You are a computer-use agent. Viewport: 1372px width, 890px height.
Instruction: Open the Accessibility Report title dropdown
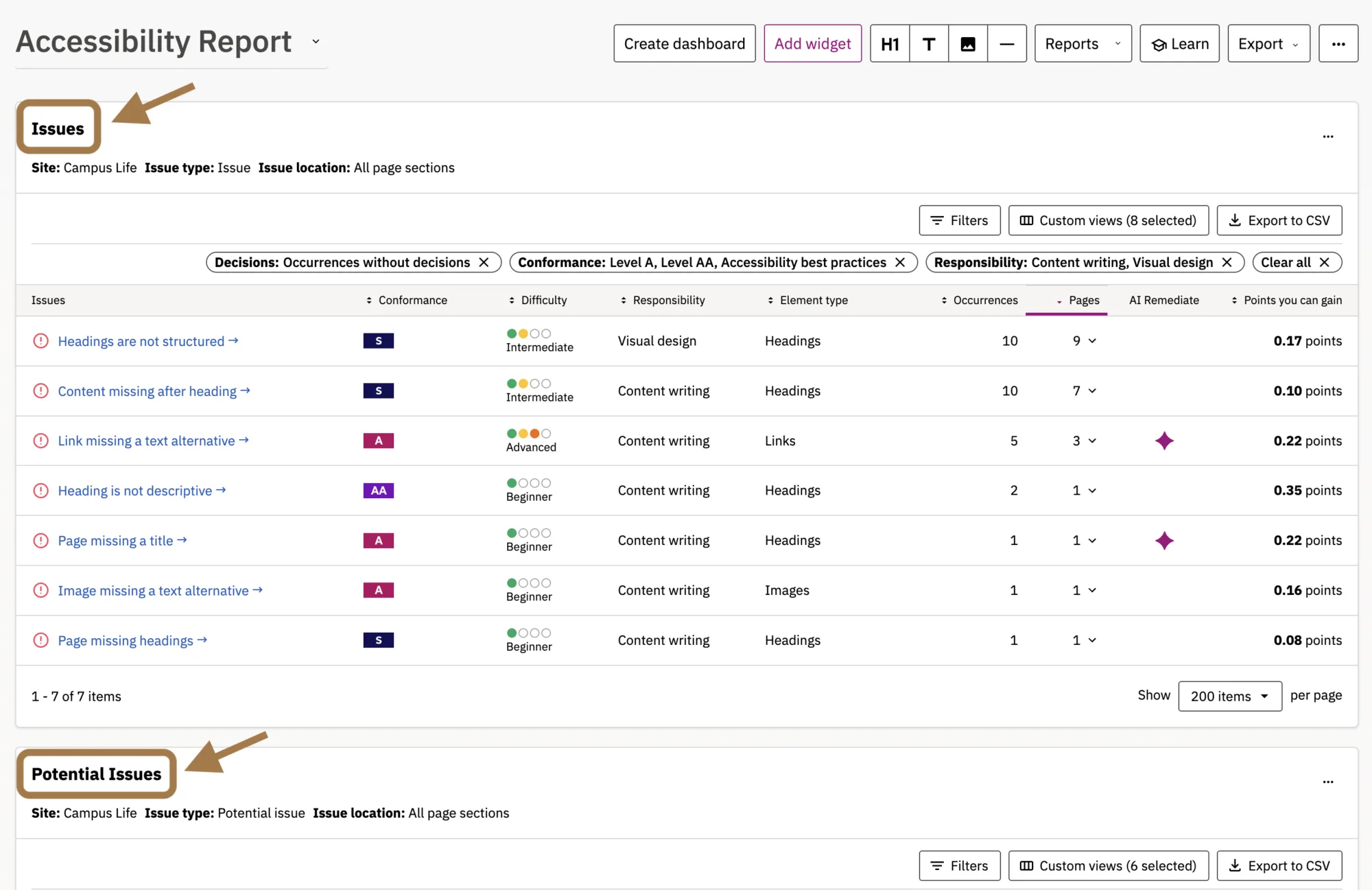click(x=316, y=41)
